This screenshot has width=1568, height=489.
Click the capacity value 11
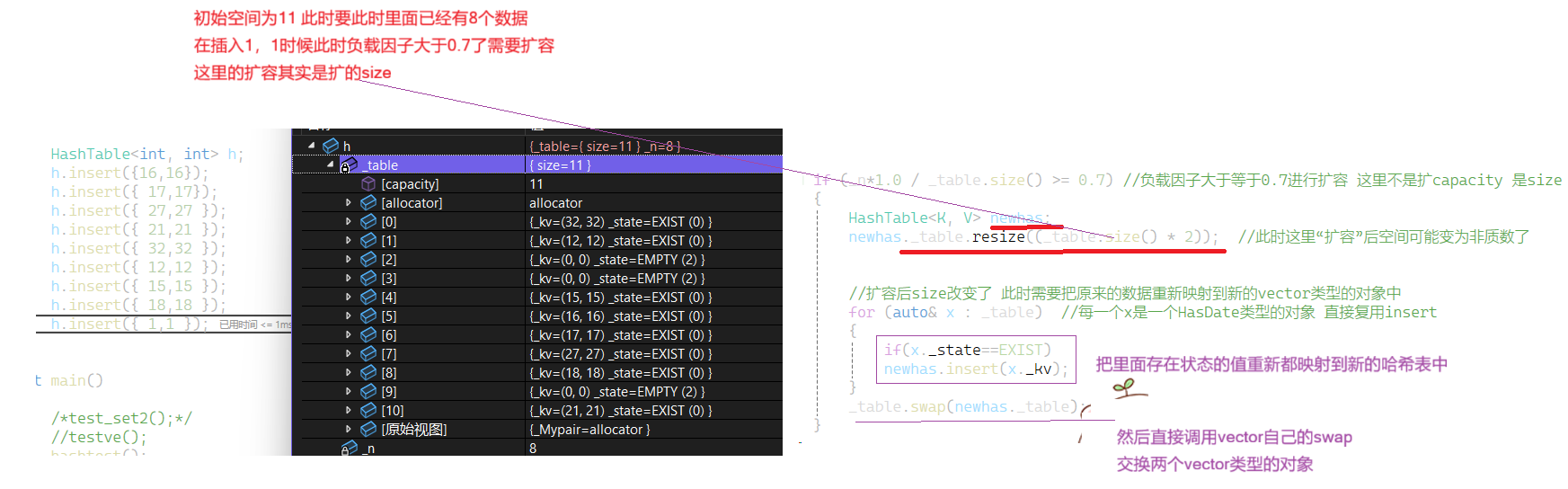coord(536,183)
